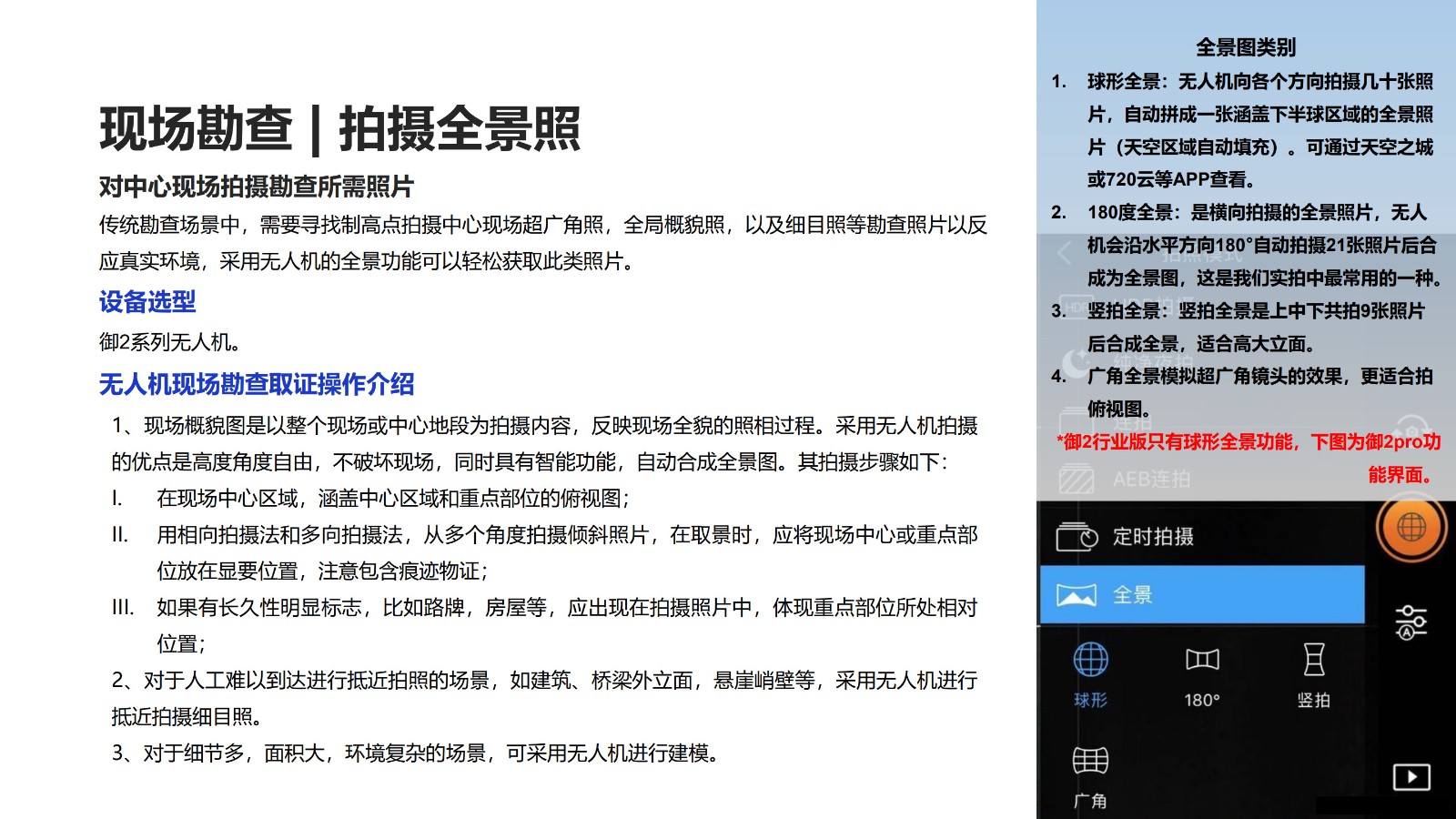Select the faded AEB连拍 option
This screenshot has height=819, width=1456.
click(x=1151, y=479)
